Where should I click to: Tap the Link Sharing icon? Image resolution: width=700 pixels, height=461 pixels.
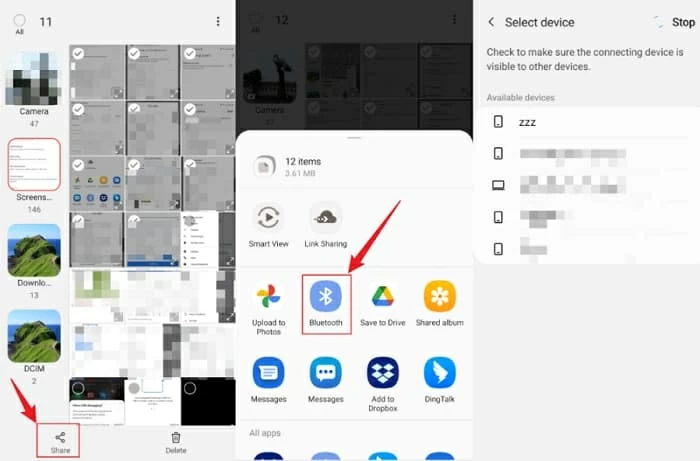click(326, 218)
